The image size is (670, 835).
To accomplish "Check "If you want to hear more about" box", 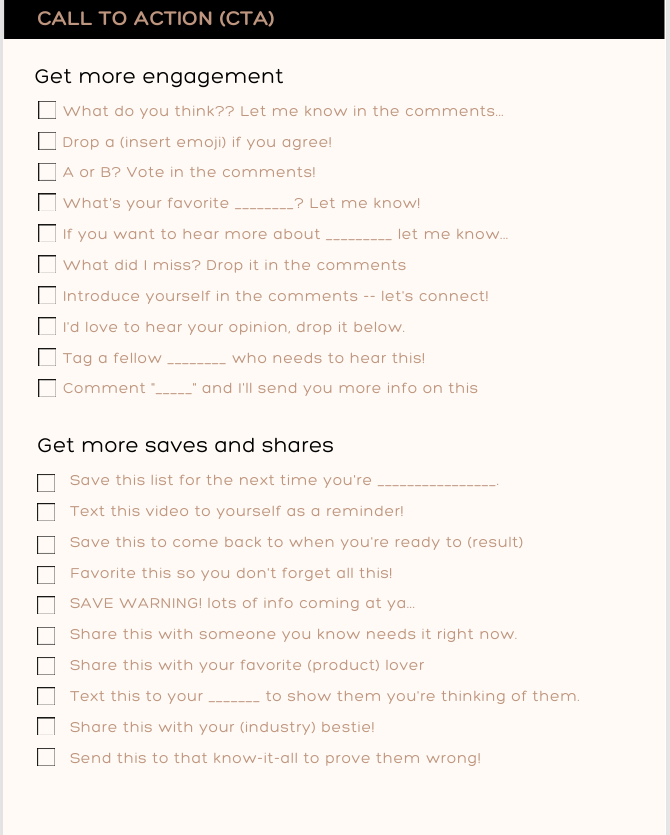I will click(47, 233).
